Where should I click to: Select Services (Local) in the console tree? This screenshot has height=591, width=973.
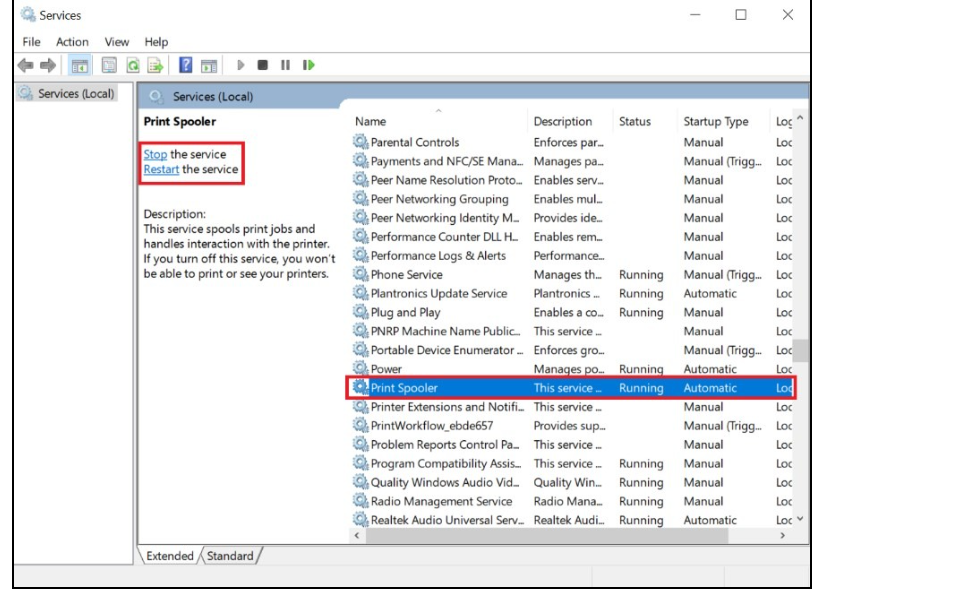[x=67, y=93]
